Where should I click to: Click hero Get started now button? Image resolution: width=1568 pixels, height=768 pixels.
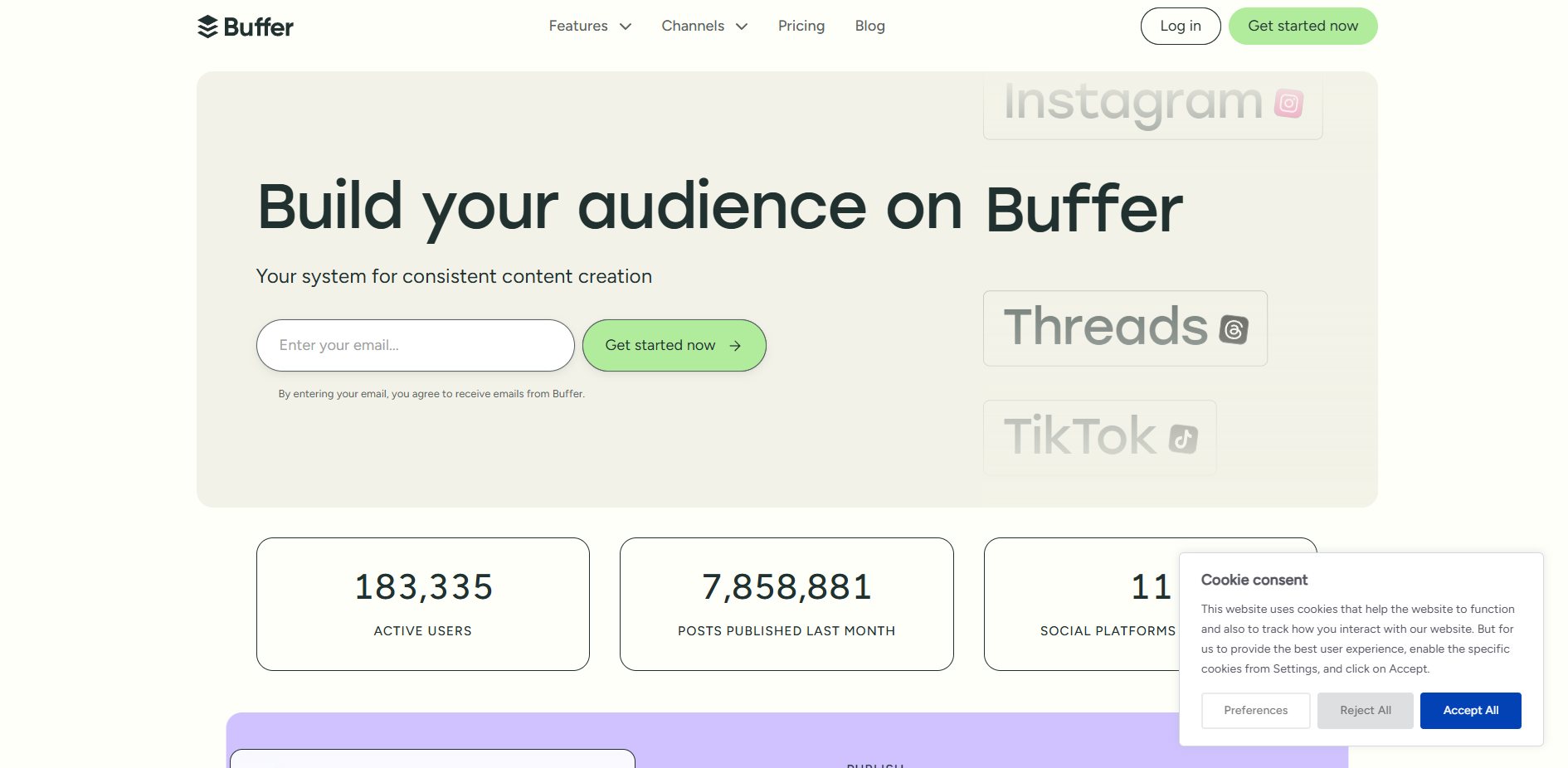click(674, 345)
